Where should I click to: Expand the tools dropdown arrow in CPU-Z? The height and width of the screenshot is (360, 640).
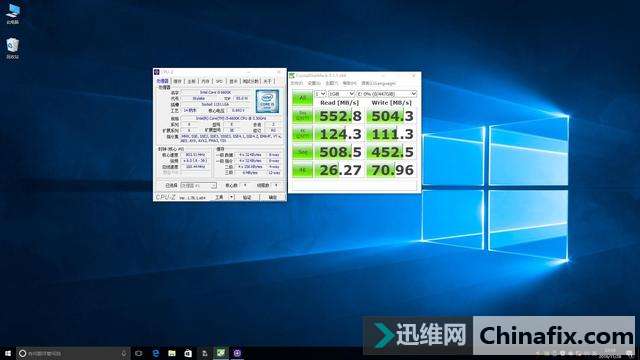[231, 198]
